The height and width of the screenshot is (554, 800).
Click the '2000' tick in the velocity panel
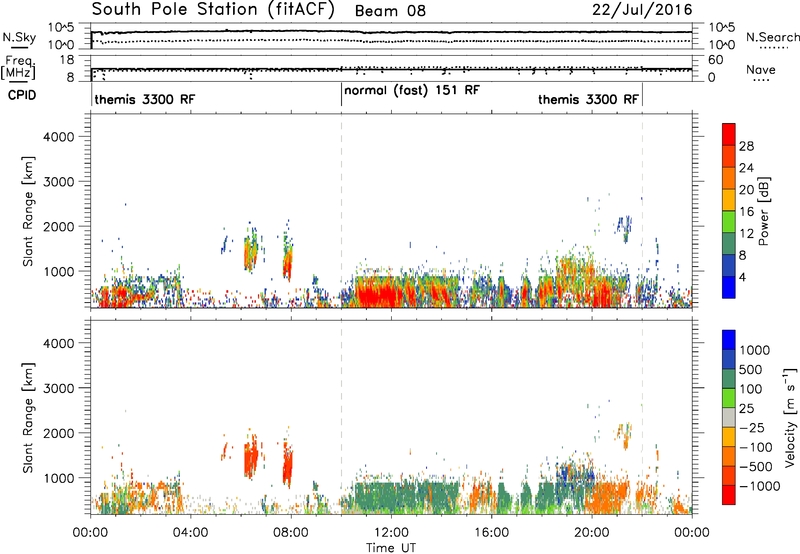click(x=59, y=433)
